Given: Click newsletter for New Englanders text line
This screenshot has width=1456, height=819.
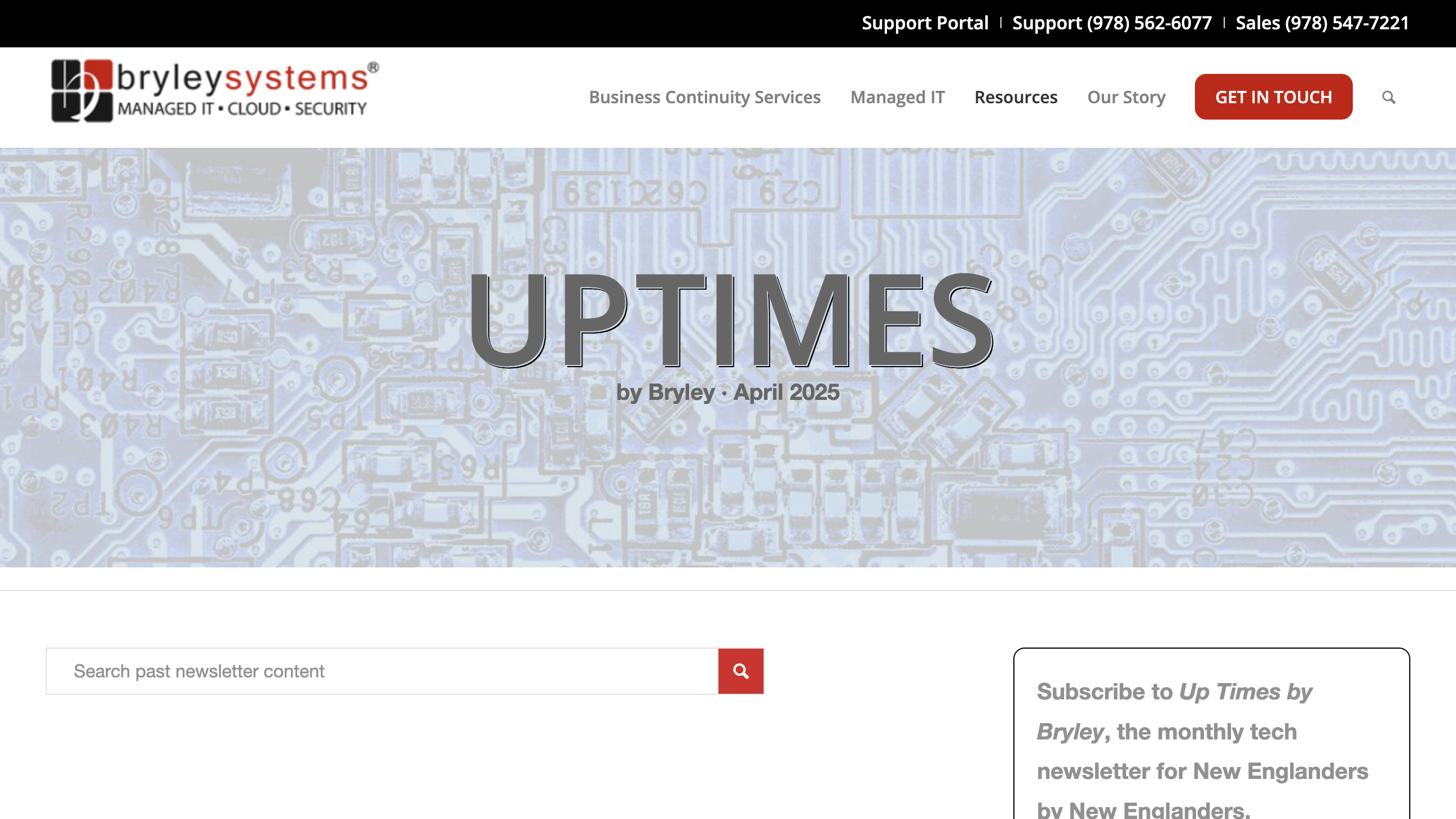Looking at the screenshot, I should 1202,772.
